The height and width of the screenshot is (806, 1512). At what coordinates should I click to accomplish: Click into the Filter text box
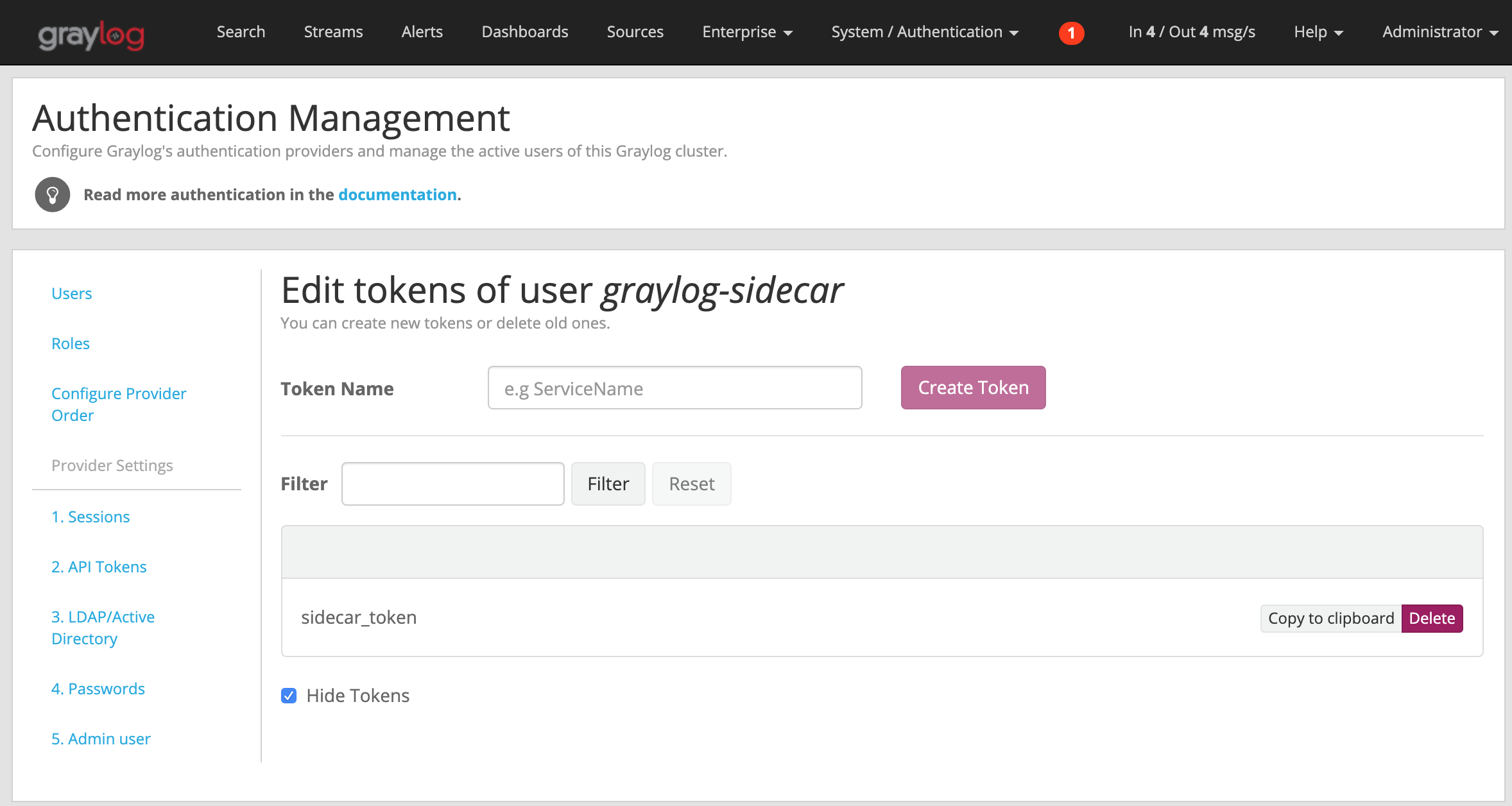(452, 484)
